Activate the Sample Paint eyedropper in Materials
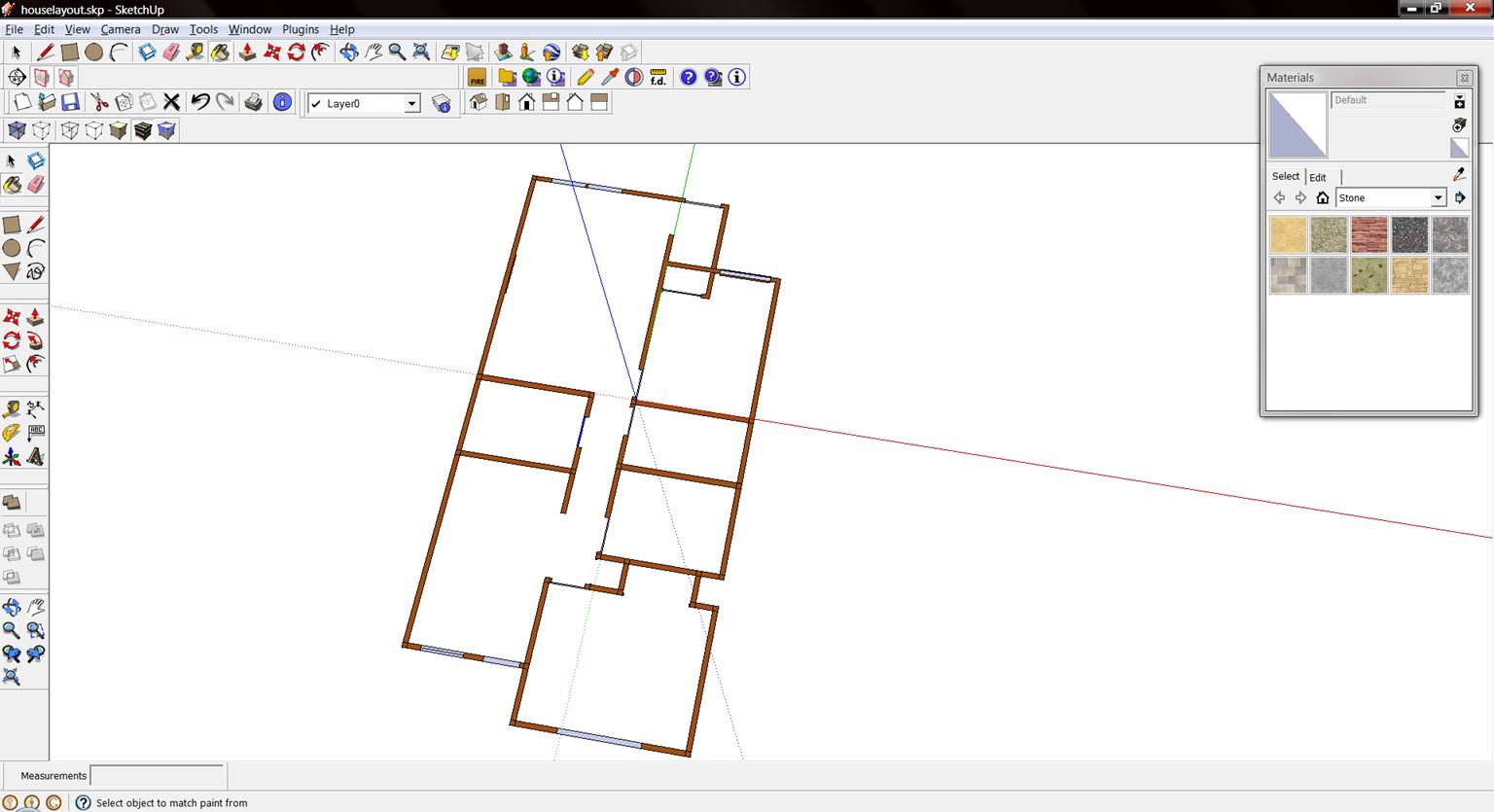This screenshot has height=812, width=1494. 1459,174
